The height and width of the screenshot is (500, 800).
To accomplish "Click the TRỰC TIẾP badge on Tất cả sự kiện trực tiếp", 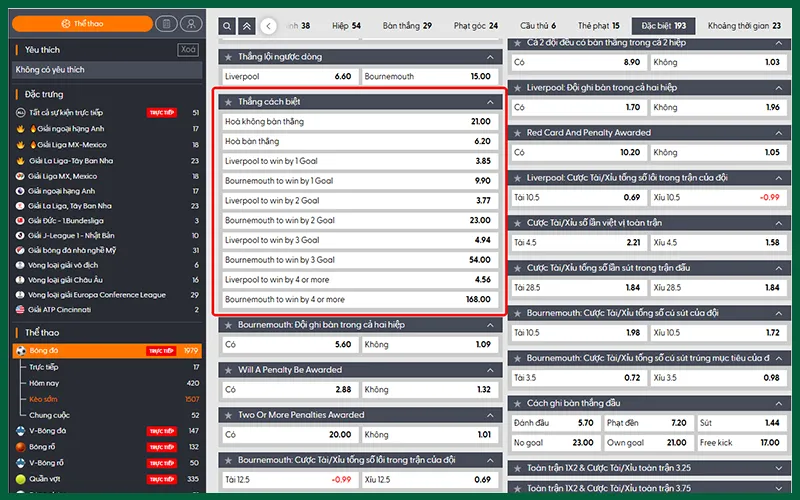I will [x=162, y=113].
